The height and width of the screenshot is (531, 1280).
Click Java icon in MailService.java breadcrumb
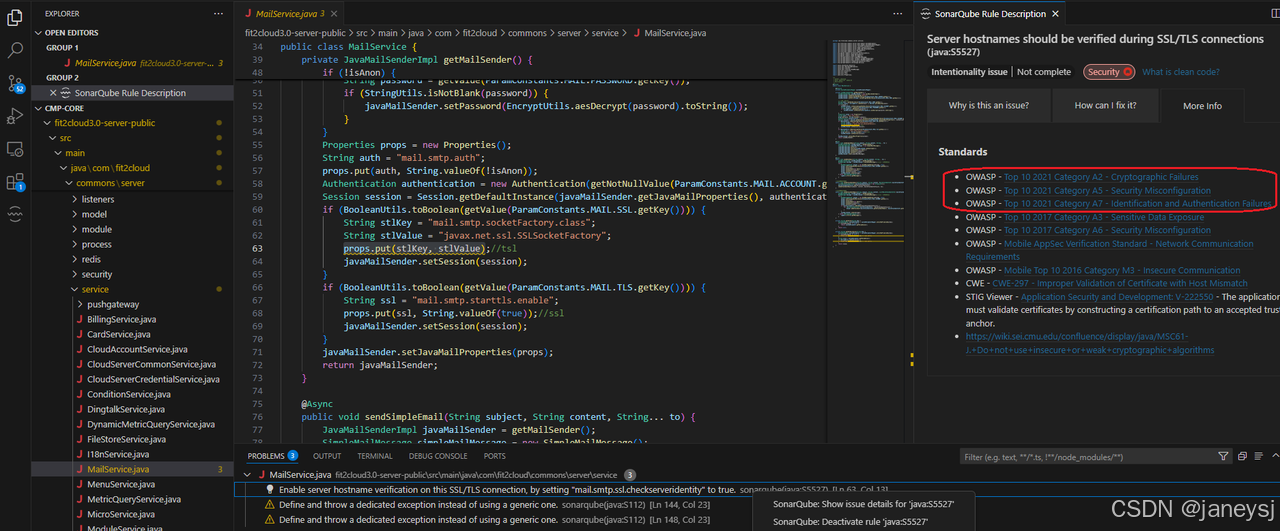637,33
